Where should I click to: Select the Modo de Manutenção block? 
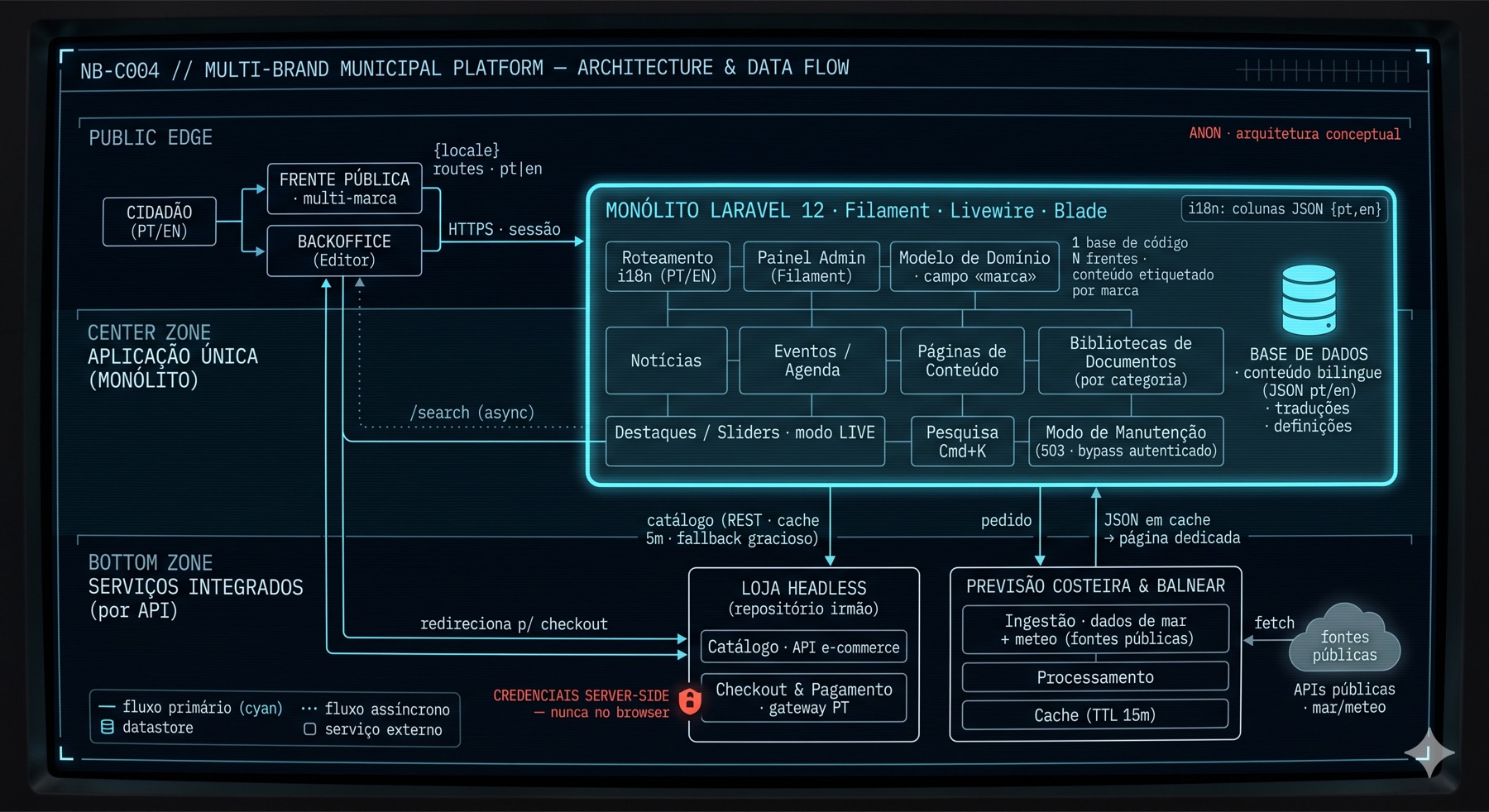[x=1126, y=442]
